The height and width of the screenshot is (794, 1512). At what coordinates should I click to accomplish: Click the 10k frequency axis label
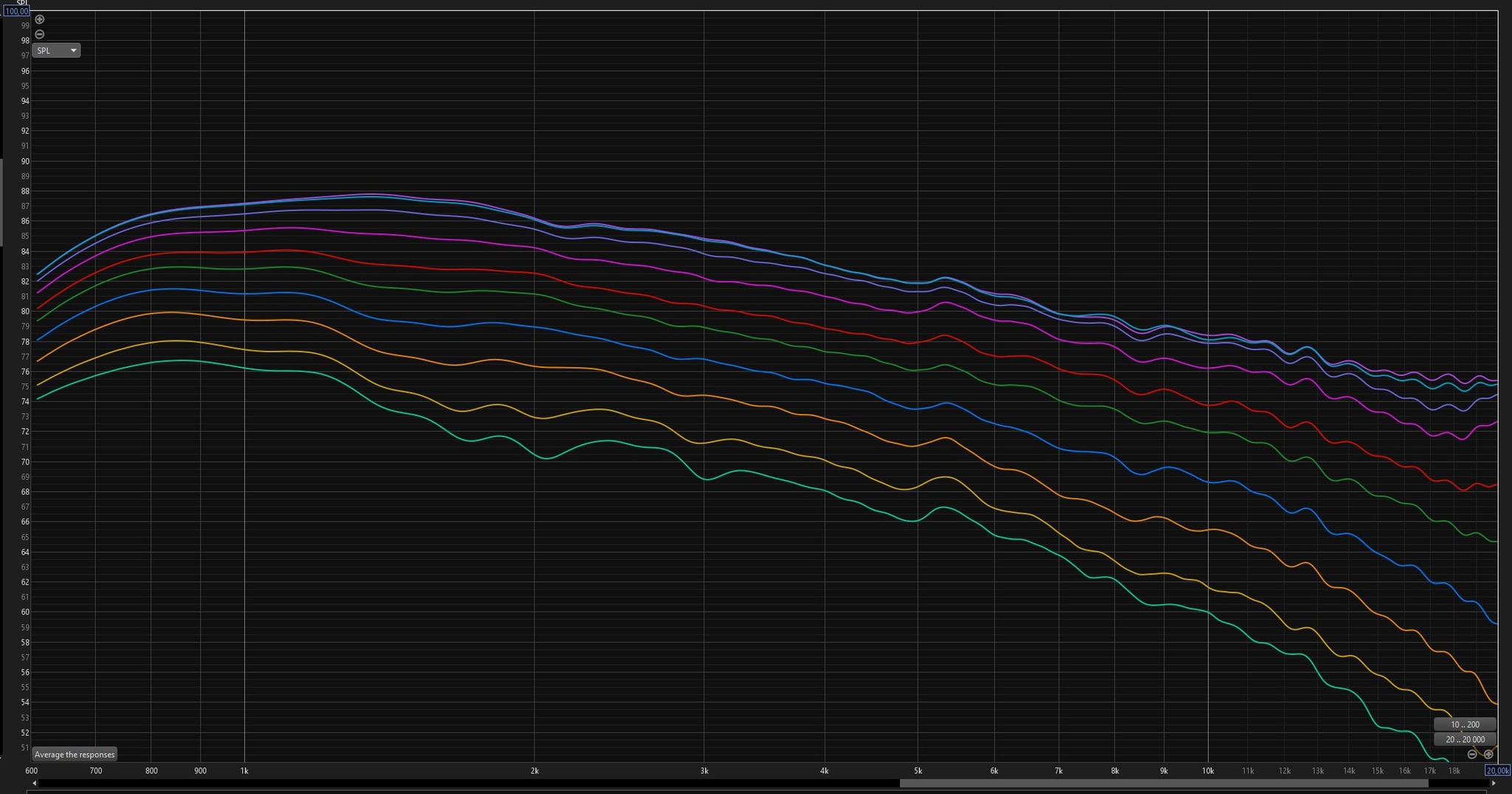(x=1208, y=770)
